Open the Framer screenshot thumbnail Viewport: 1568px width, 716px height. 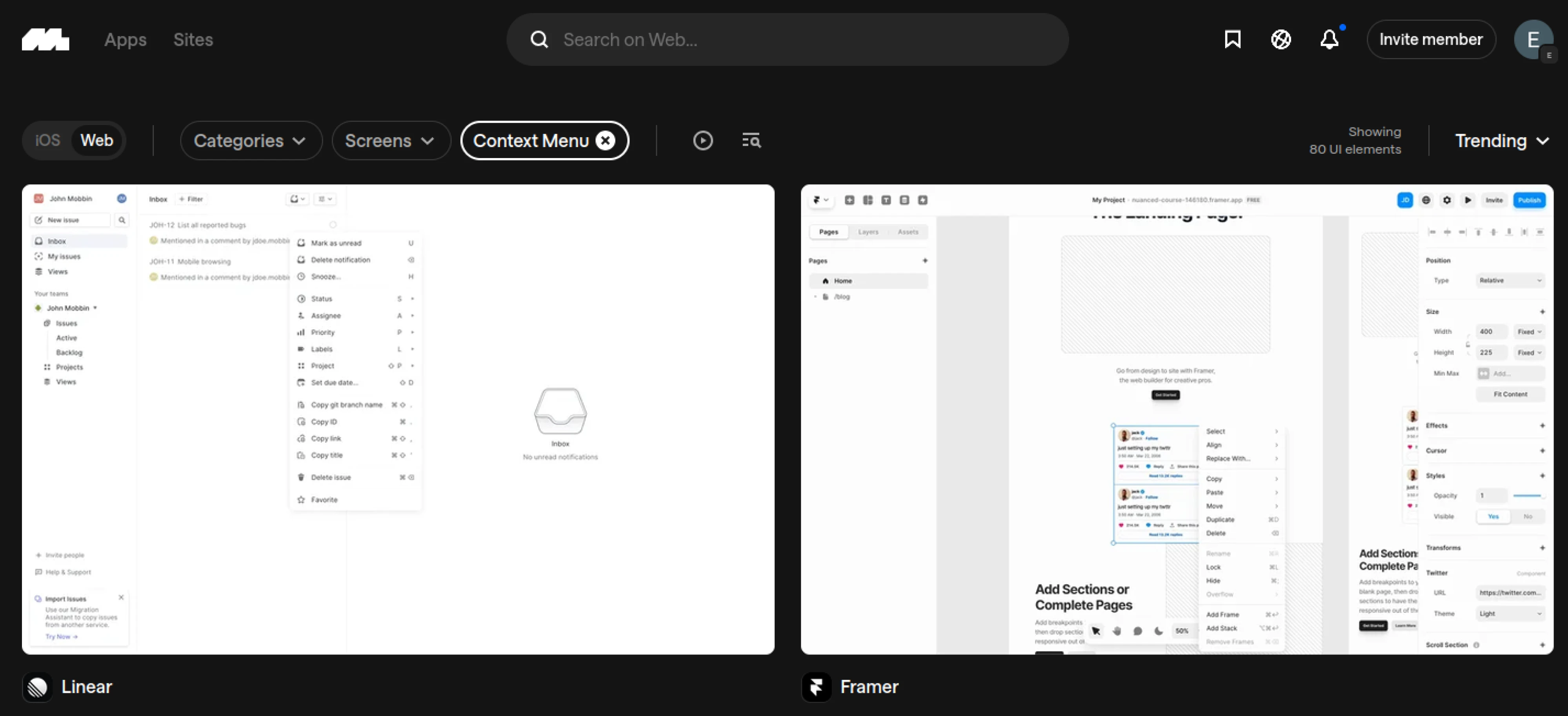pyautogui.click(x=1177, y=420)
